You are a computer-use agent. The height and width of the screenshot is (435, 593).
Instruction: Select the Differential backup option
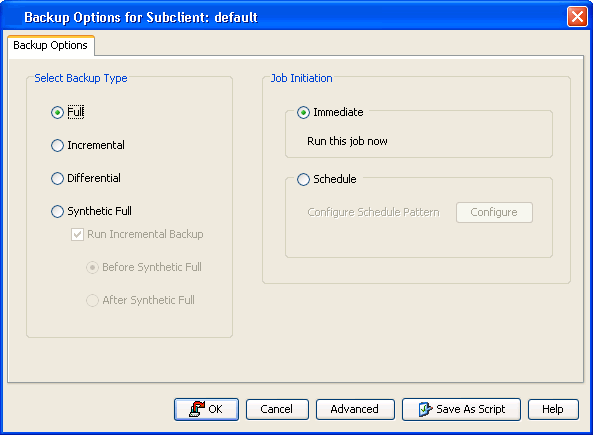(57, 178)
